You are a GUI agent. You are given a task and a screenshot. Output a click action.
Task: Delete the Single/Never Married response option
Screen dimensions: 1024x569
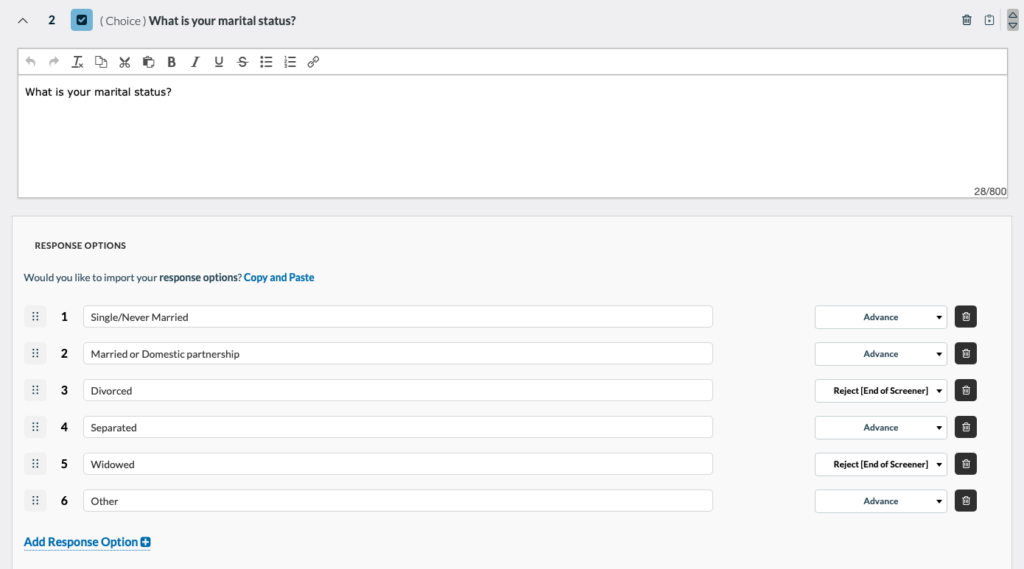pyautogui.click(x=966, y=317)
